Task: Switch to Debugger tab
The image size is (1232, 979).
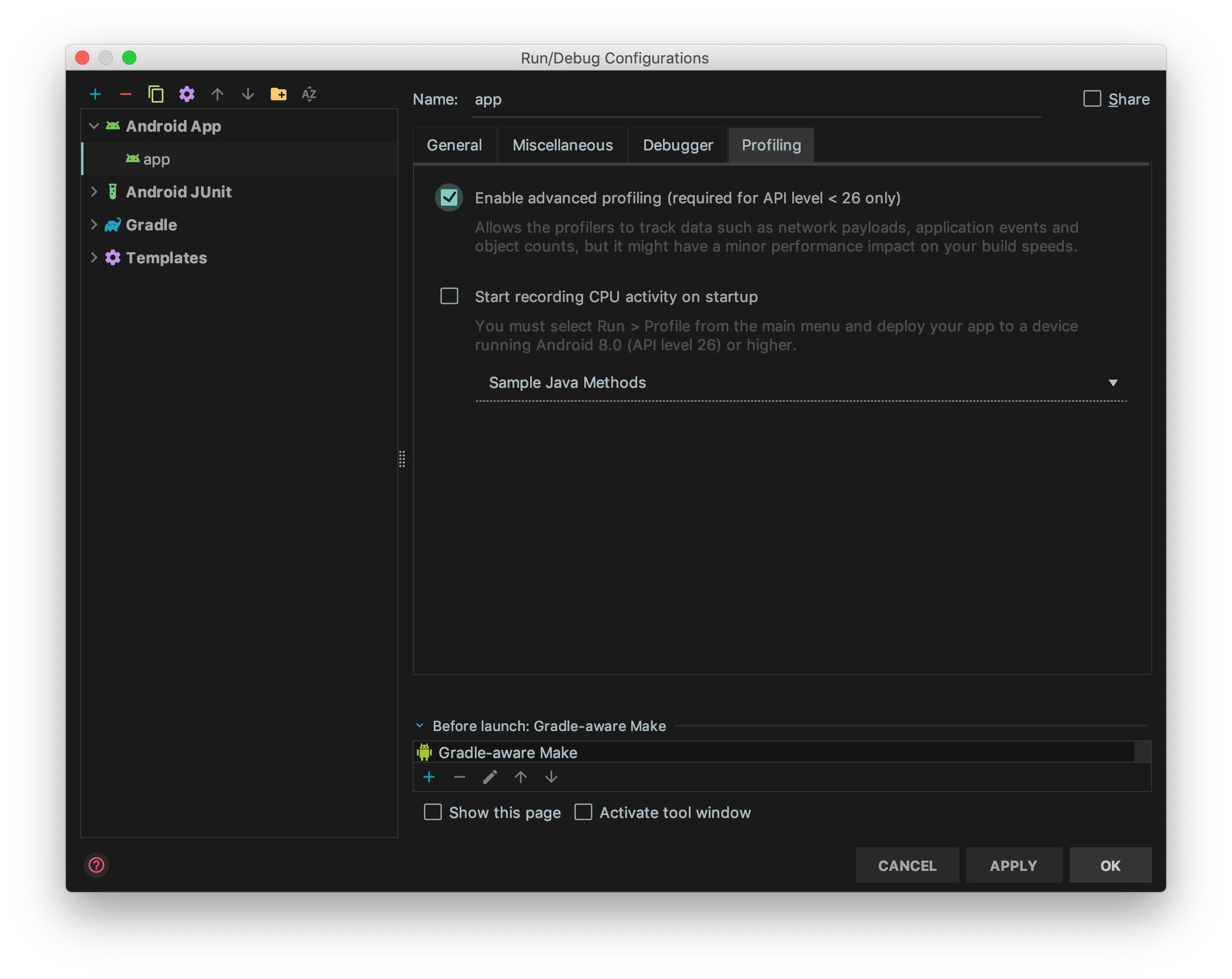Action: click(x=678, y=145)
